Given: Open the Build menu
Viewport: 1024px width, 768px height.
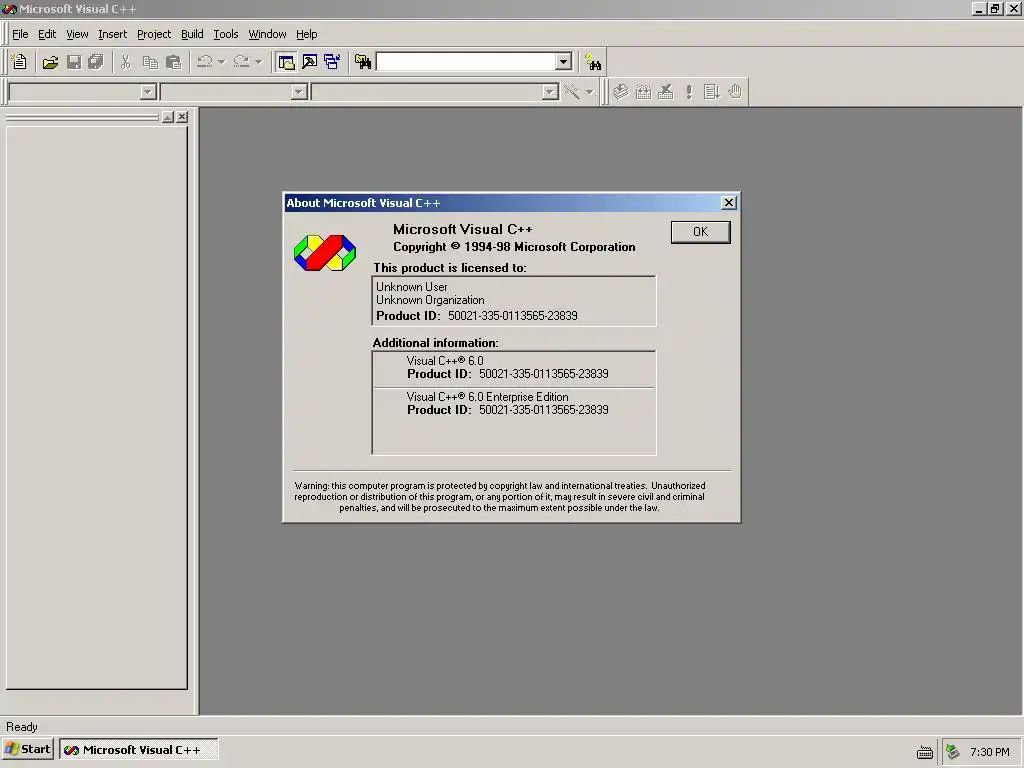Looking at the screenshot, I should pos(192,34).
